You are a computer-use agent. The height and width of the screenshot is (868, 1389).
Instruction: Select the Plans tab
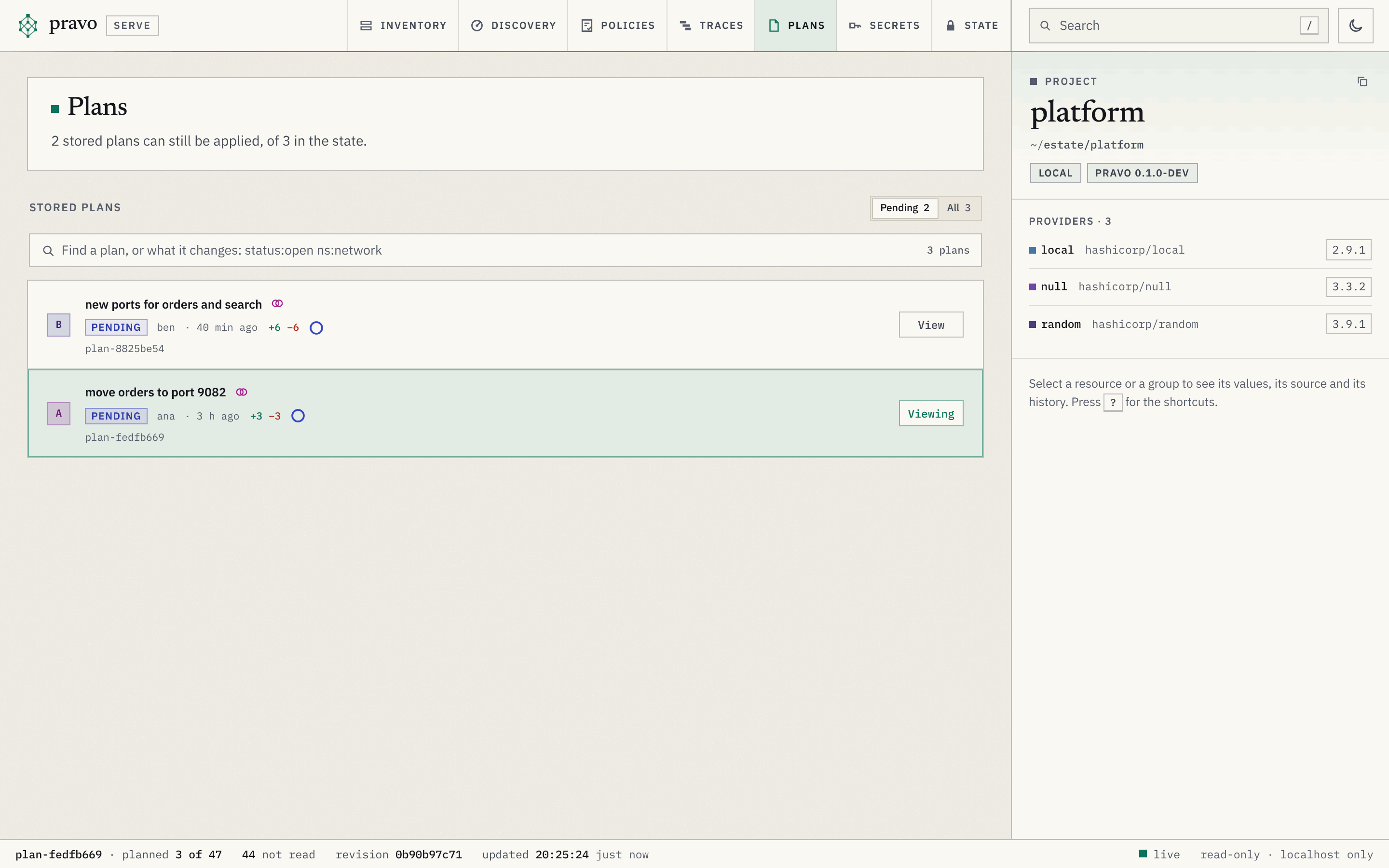795,26
